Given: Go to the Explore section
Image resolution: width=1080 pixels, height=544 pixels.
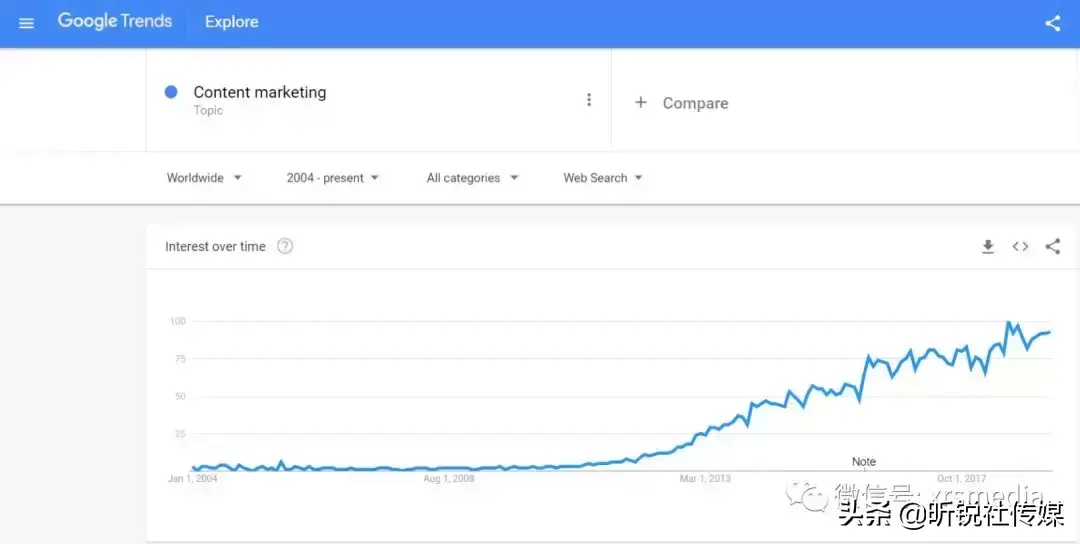Looking at the screenshot, I should click(x=231, y=22).
